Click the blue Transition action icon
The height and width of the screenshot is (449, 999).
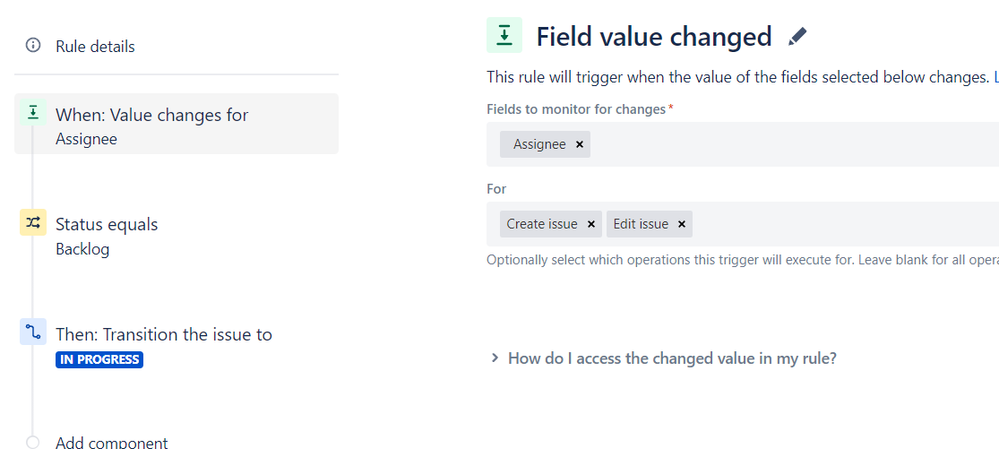[x=33, y=333]
